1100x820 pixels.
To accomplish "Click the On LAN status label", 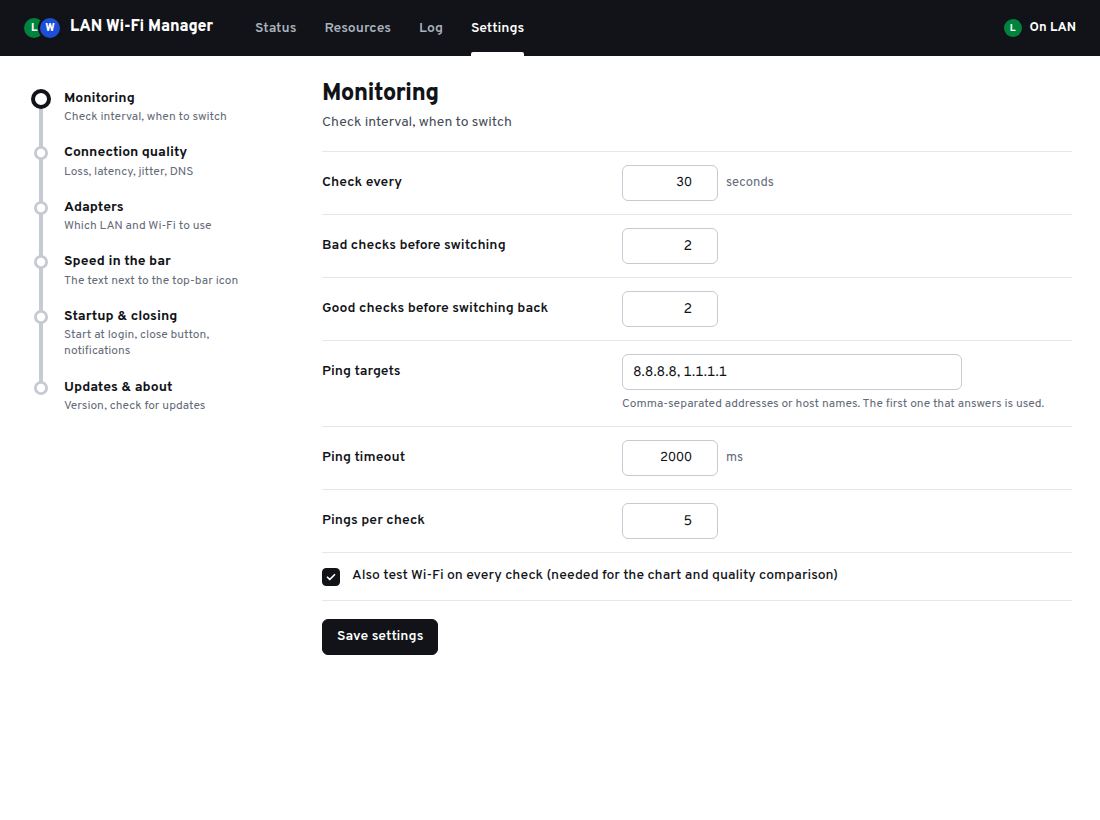I will pos(1052,27).
